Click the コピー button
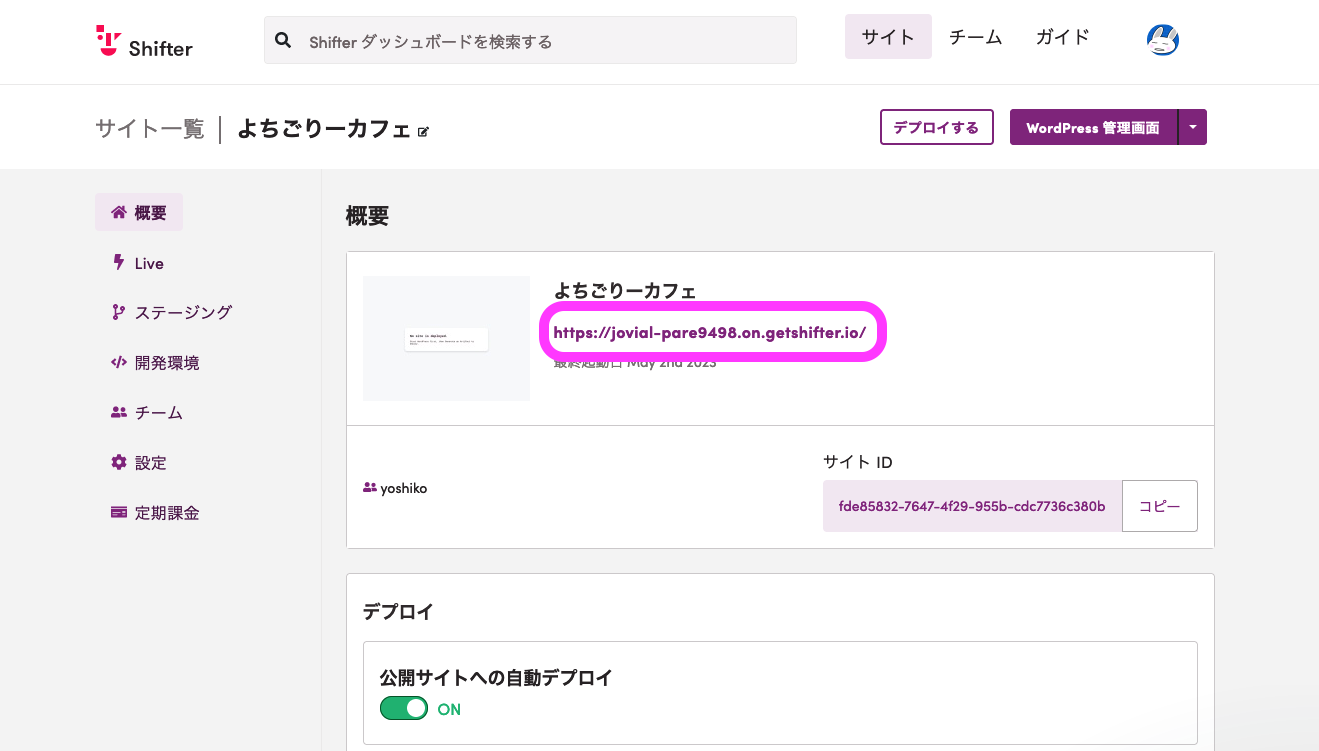This screenshot has height=751, width=1319. pos(1160,506)
